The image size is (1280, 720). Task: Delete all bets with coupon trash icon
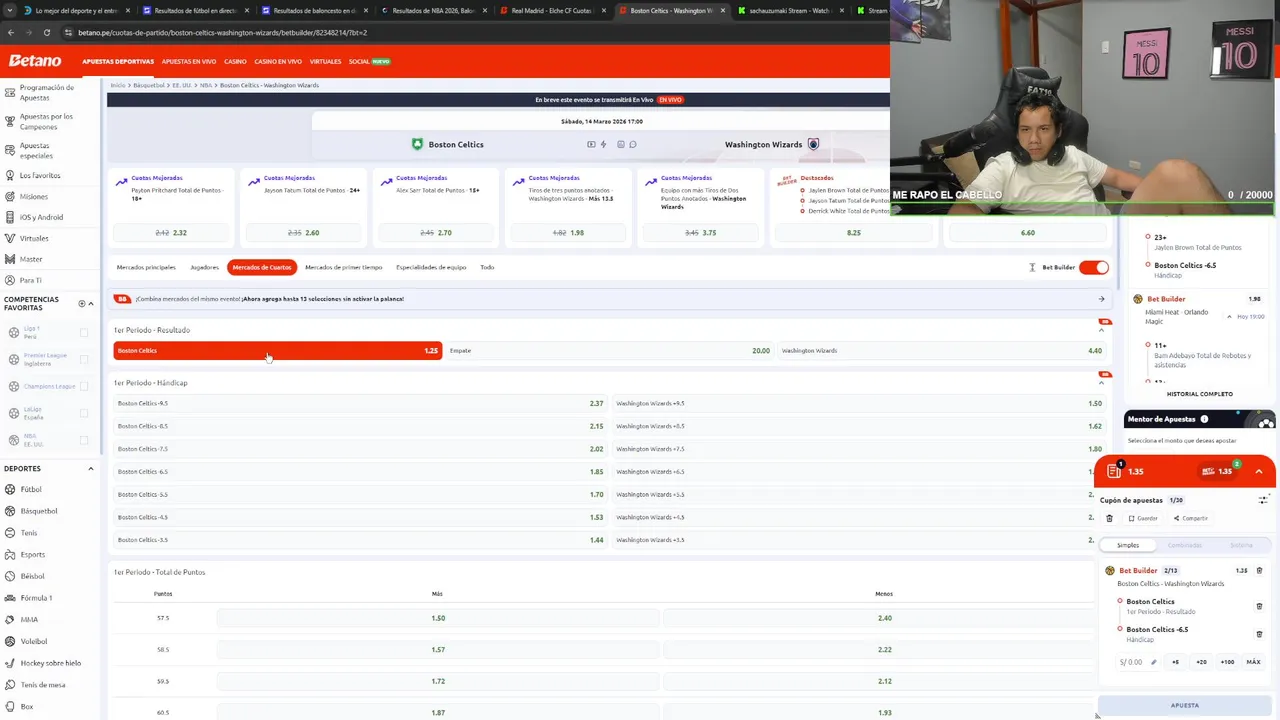(x=1109, y=518)
